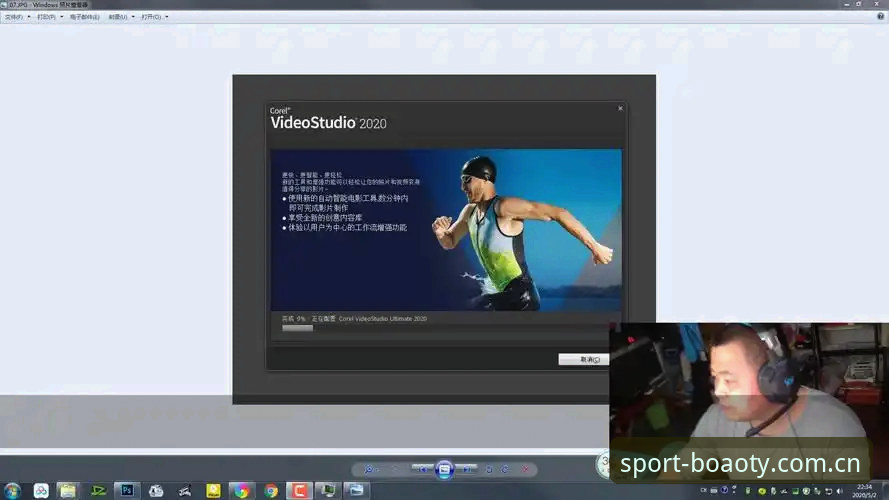This screenshot has height=500, width=889.
Task: Open Google Chrome on the taskbar
Action: tap(271, 491)
